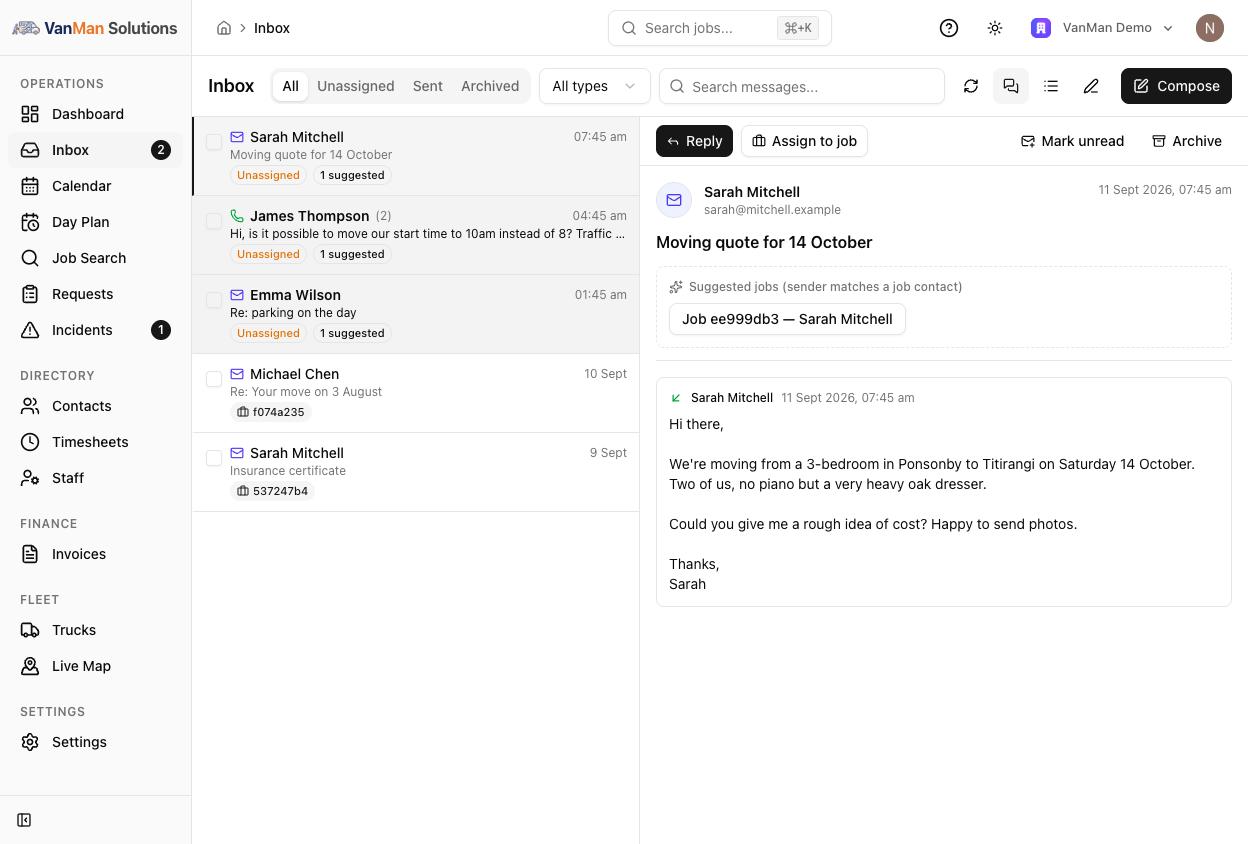This screenshot has width=1248, height=844.
Task: Focus the Search jobs field
Action: coord(720,28)
